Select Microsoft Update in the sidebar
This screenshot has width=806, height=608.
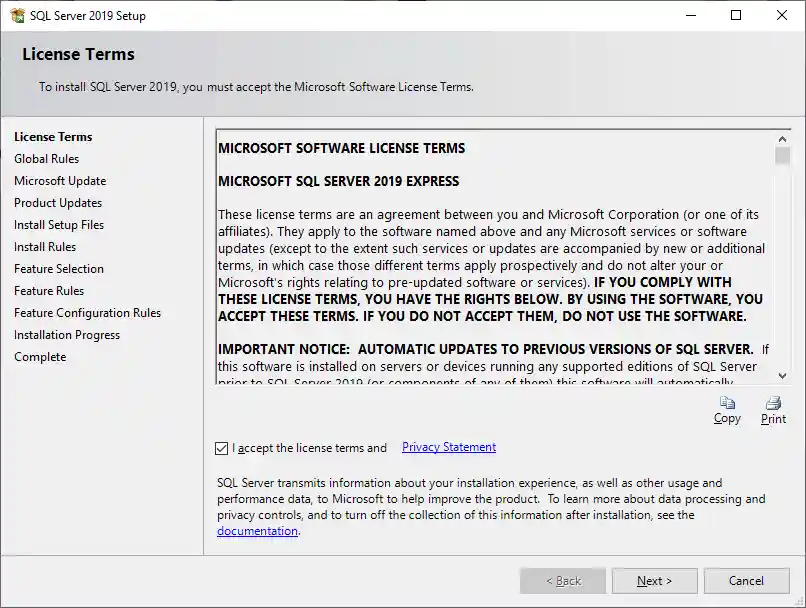click(x=58, y=180)
